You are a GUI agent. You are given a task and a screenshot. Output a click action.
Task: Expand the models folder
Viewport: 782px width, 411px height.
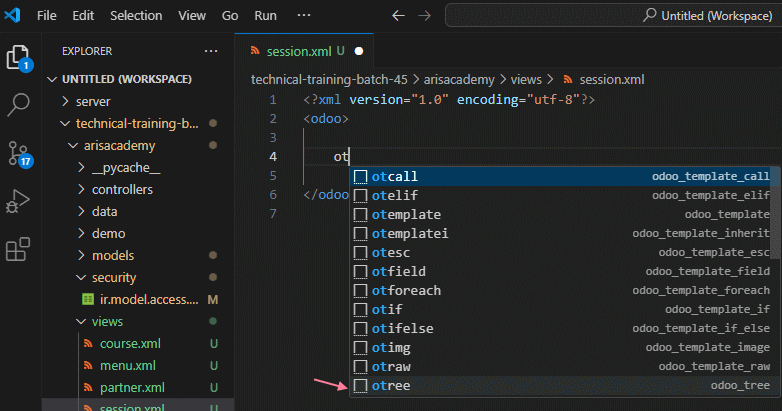tap(81, 255)
